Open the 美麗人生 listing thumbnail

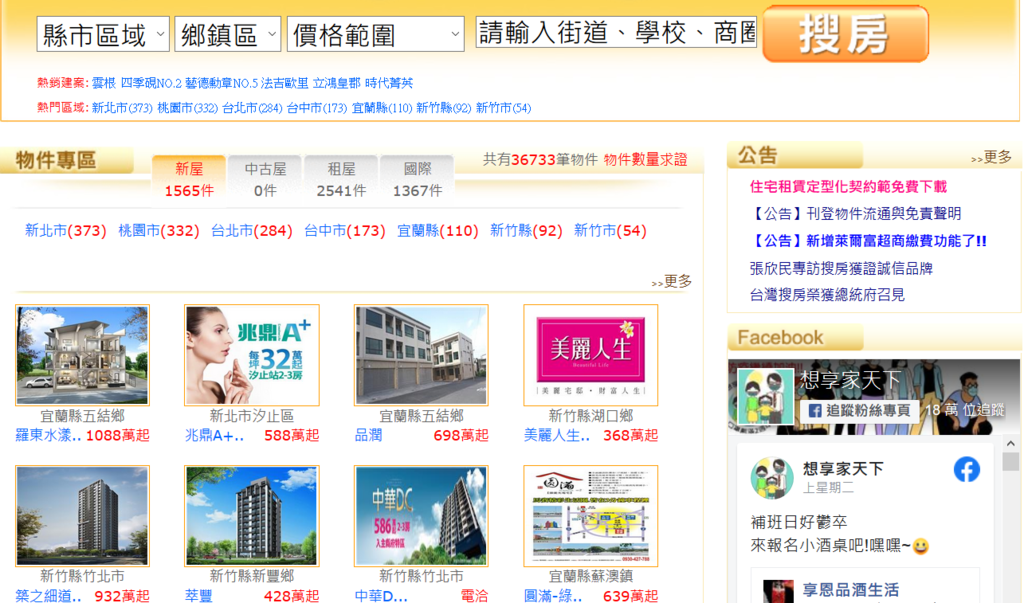tap(590, 355)
